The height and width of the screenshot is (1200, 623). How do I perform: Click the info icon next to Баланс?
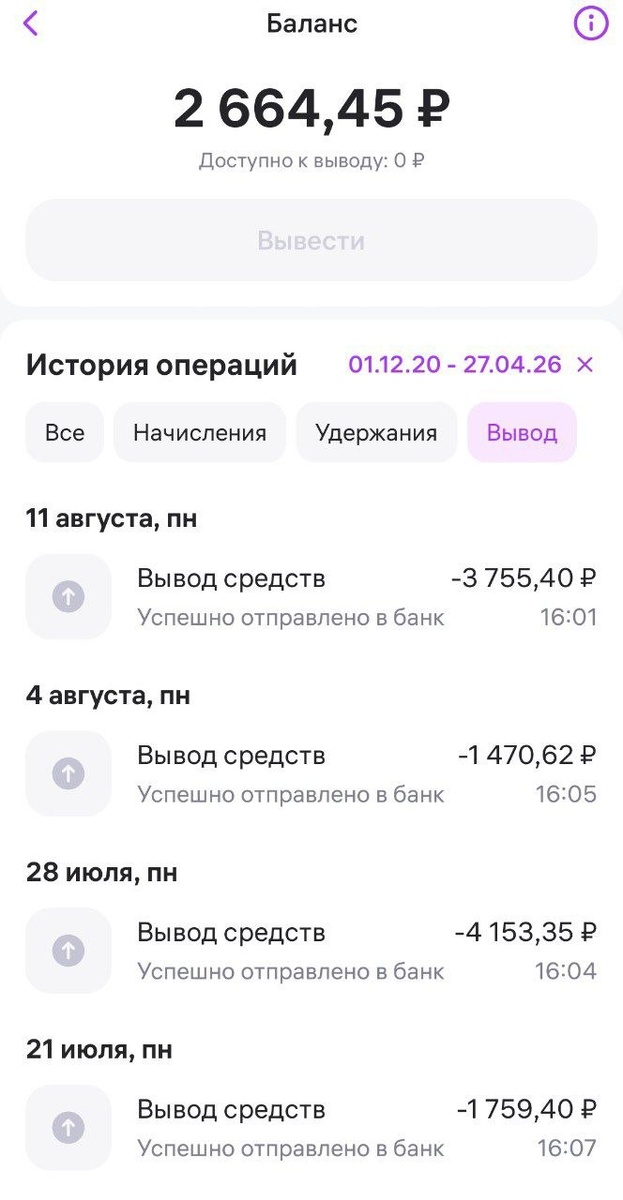point(590,23)
